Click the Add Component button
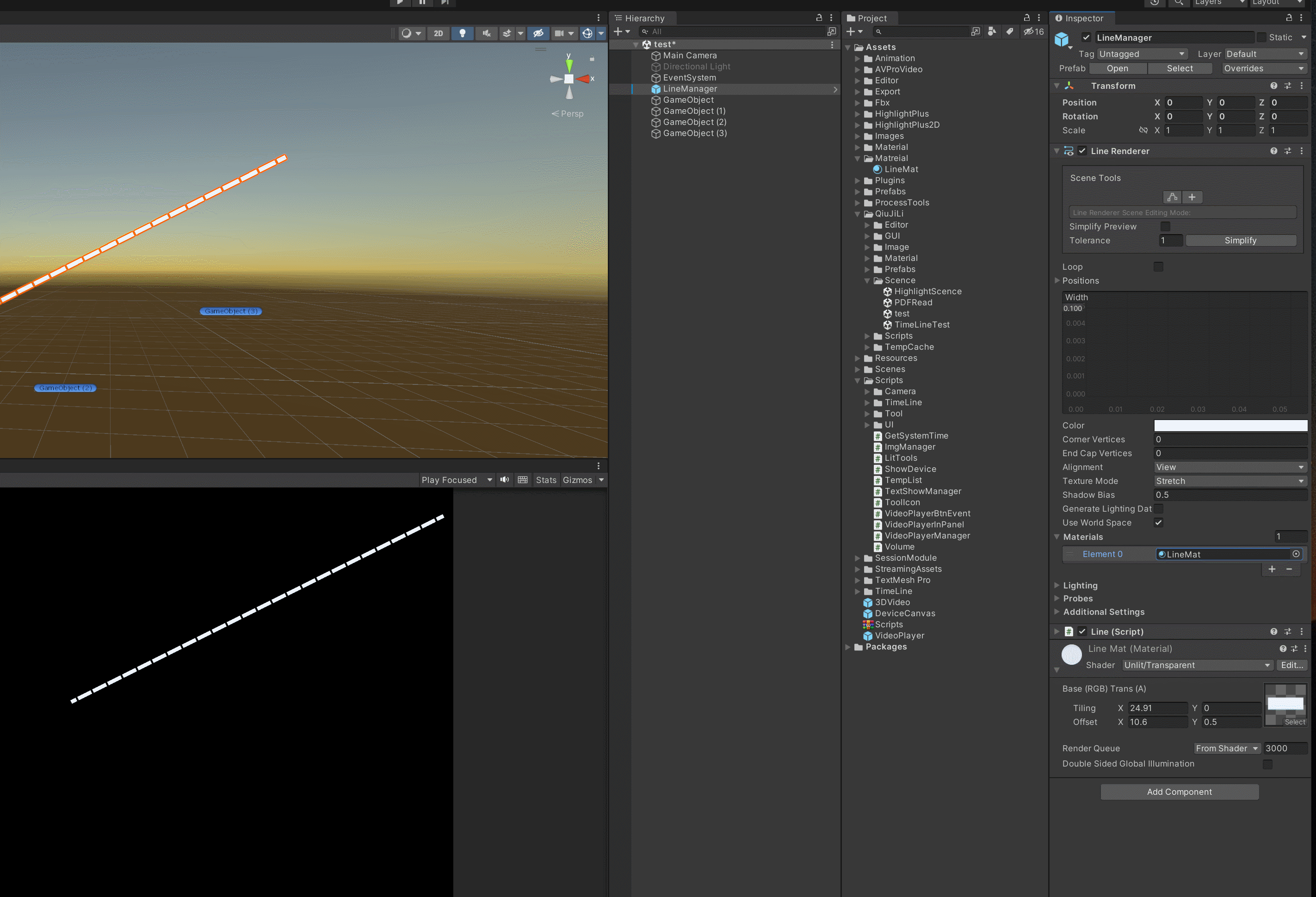The width and height of the screenshot is (1316, 897). coord(1179,792)
